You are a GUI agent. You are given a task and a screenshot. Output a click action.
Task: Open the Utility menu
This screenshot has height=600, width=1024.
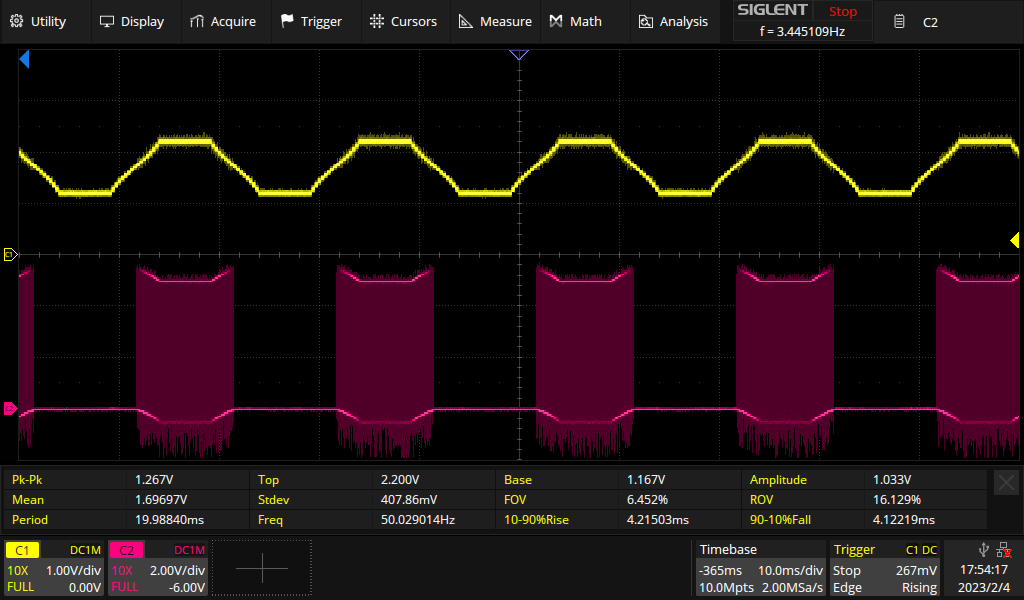point(38,22)
